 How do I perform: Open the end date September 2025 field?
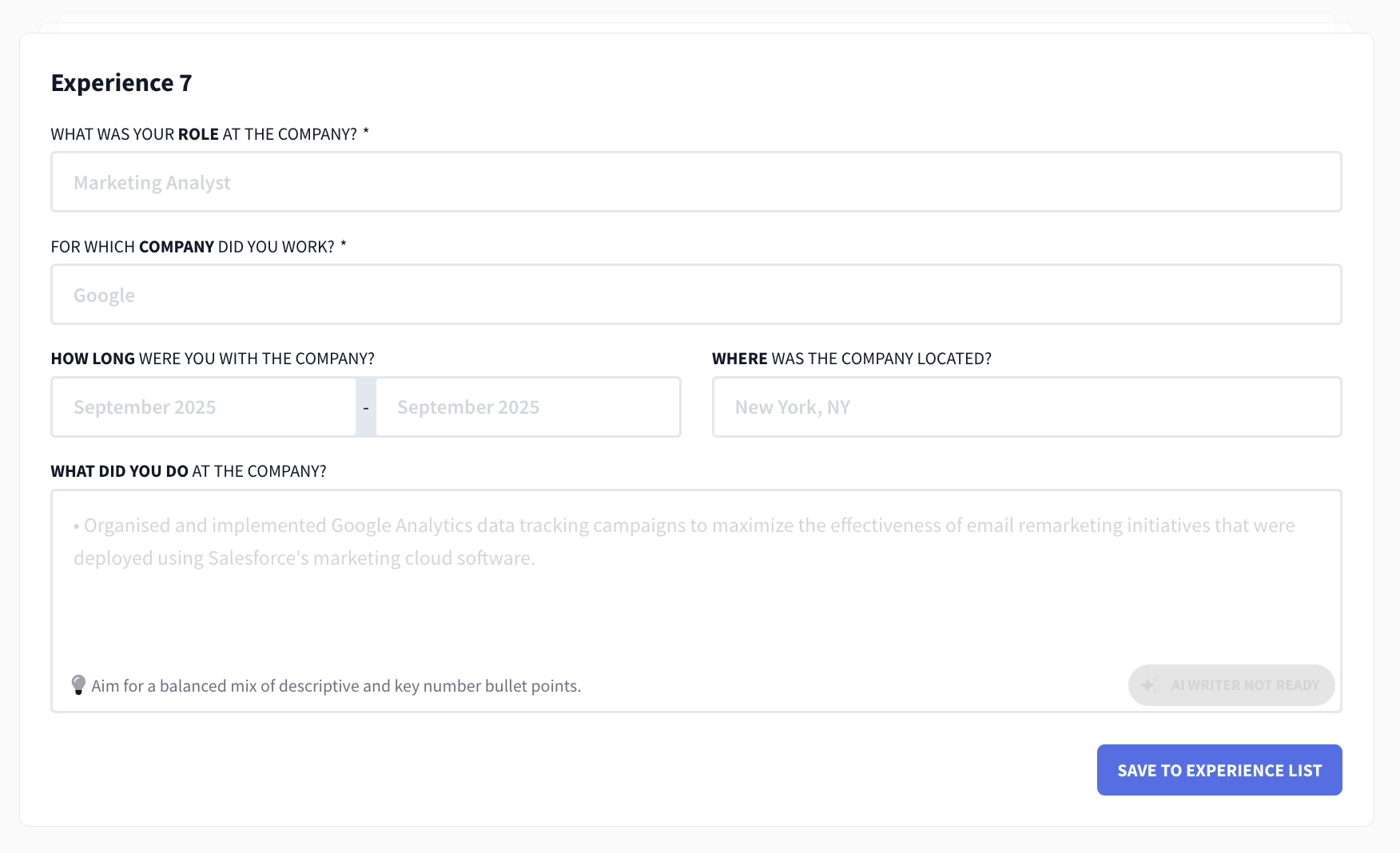pyautogui.click(x=528, y=407)
